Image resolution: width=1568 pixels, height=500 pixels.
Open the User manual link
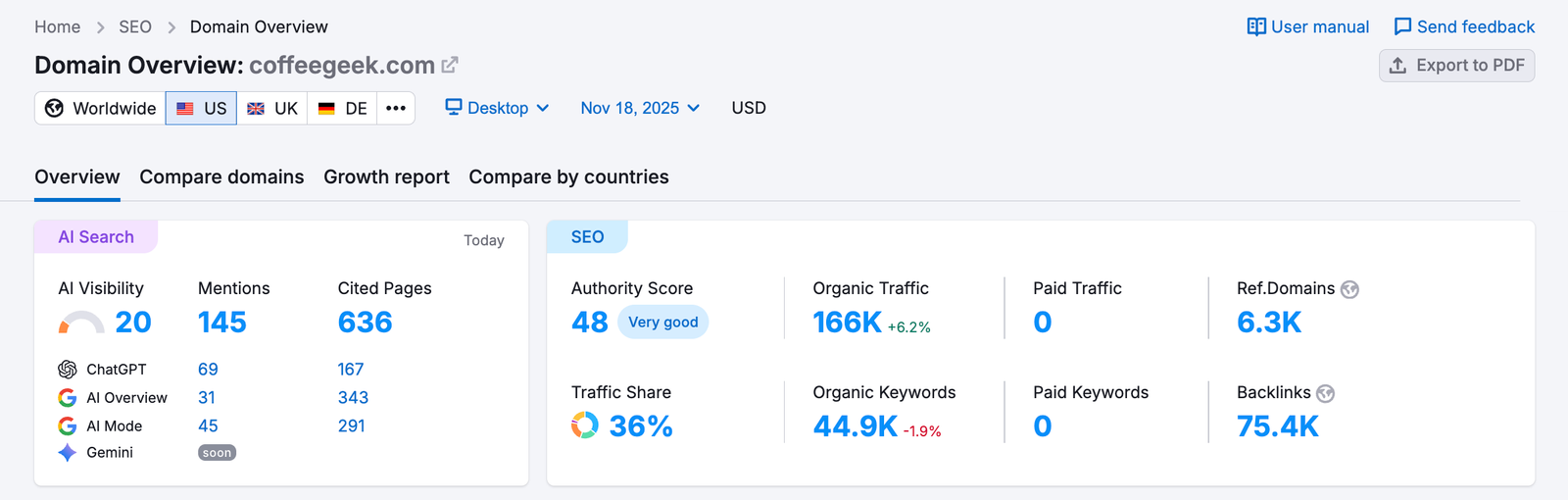[x=1307, y=27]
